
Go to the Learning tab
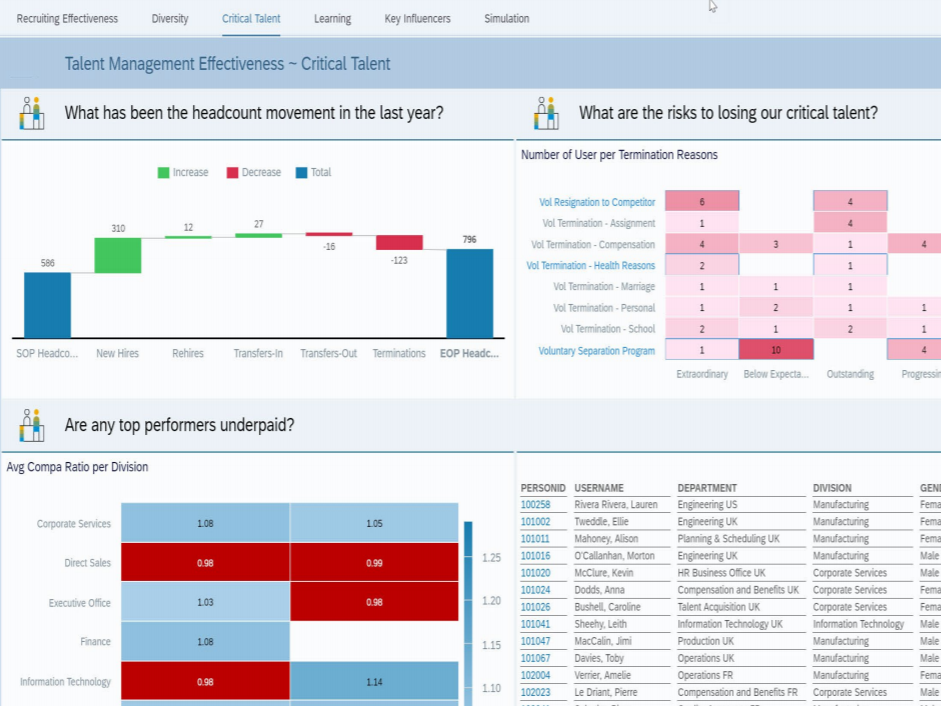coord(332,19)
